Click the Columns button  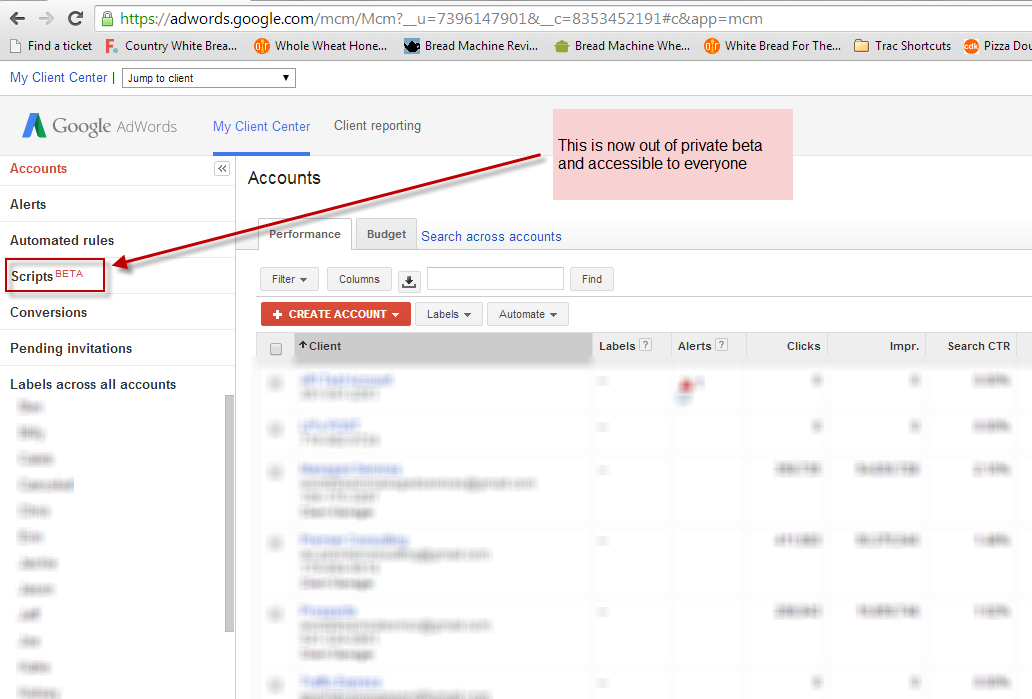pos(359,279)
